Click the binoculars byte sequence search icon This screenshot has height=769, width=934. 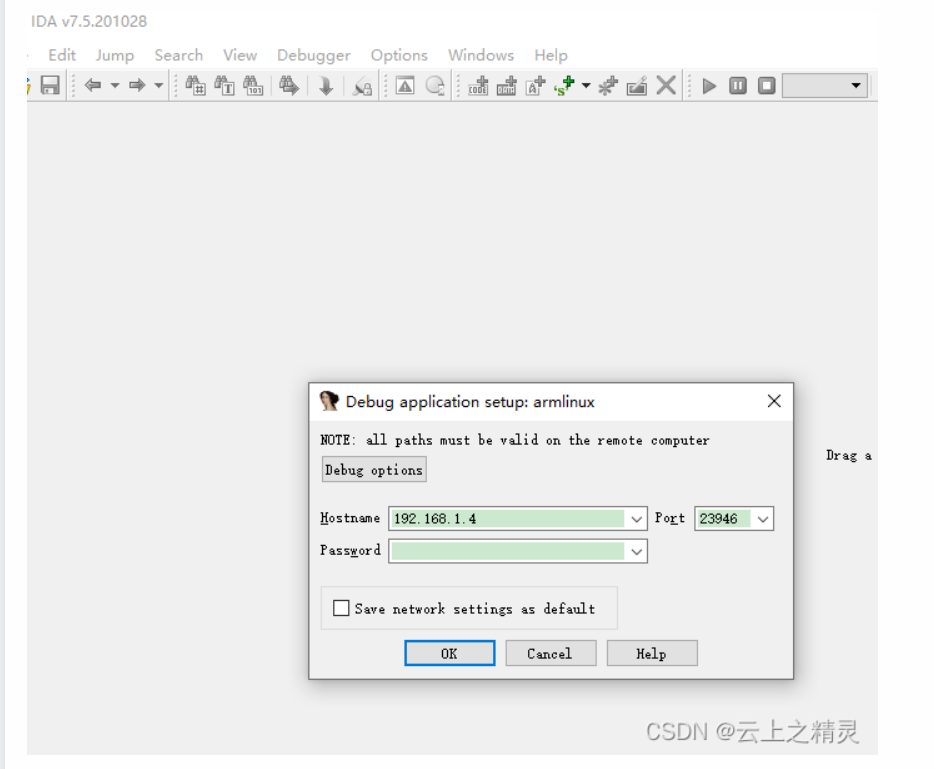253,86
